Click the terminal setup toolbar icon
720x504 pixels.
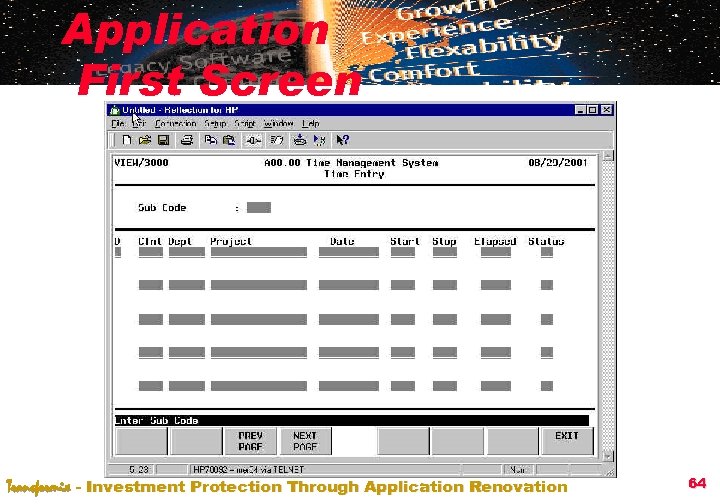tap(276, 140)
